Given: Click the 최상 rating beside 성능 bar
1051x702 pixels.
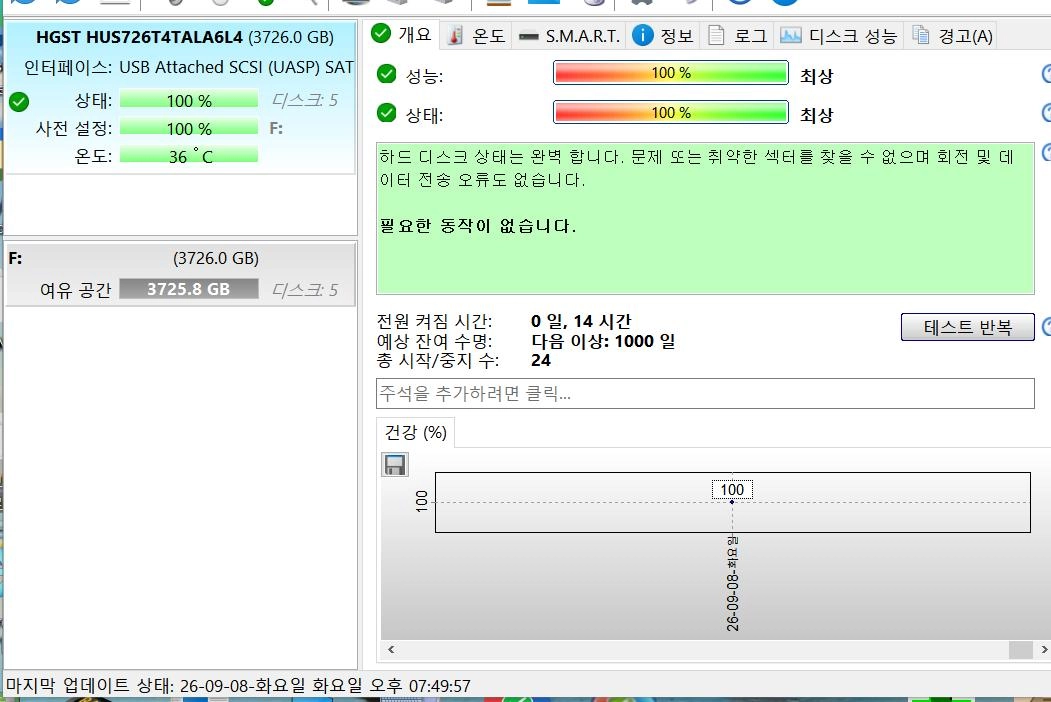Looking at the screenshot, I should click(816, 76).
